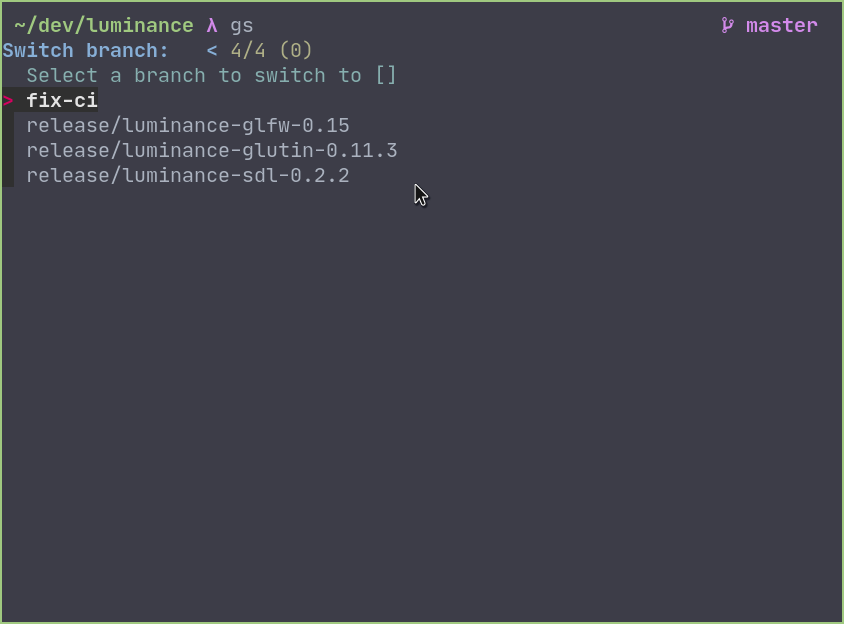Click the typed gs command
This screenshot has width=844, height=624.
point(242,26)
